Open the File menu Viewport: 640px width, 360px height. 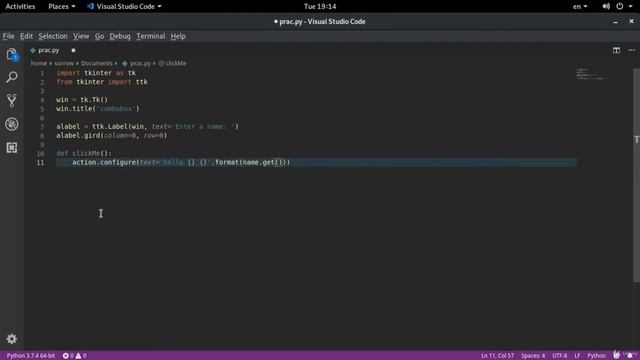8,36
